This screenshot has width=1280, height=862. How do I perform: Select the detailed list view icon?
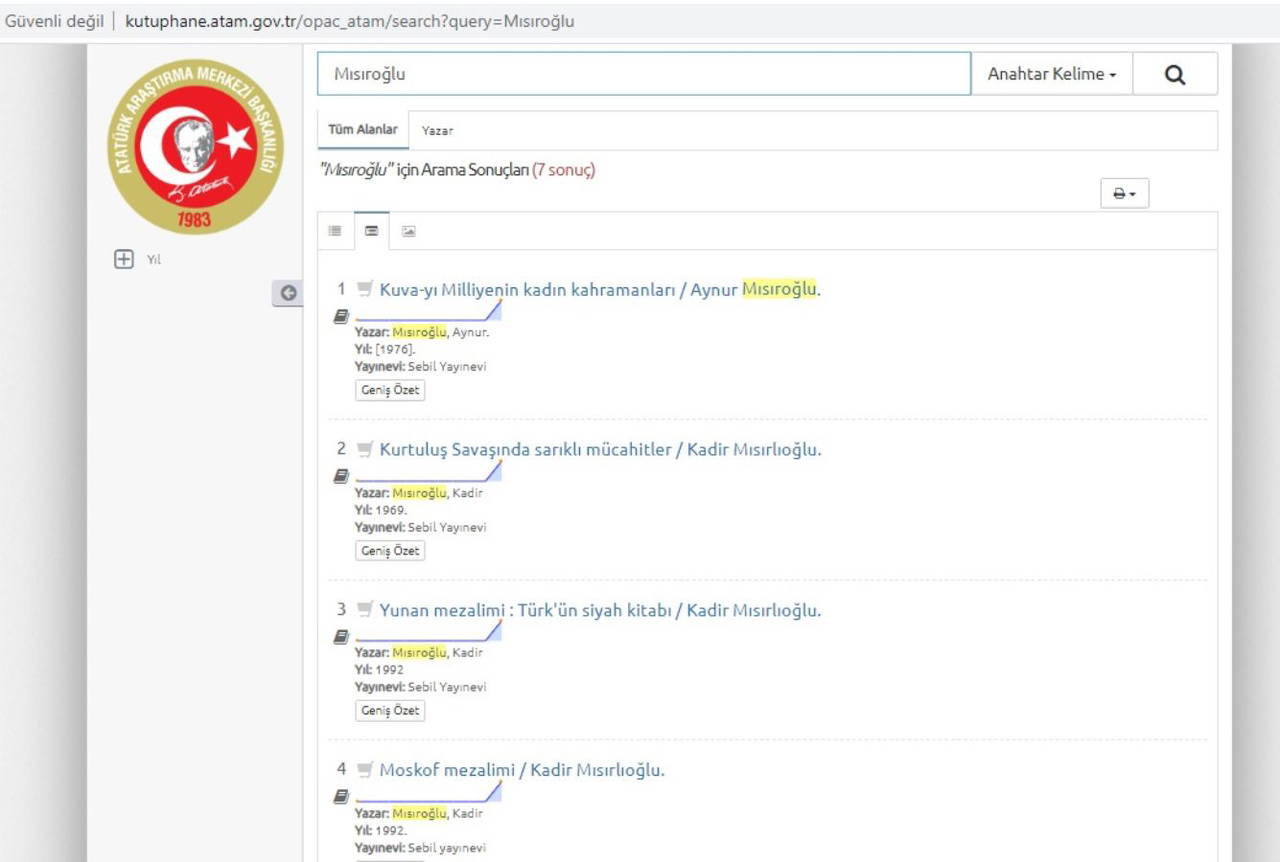372,231
